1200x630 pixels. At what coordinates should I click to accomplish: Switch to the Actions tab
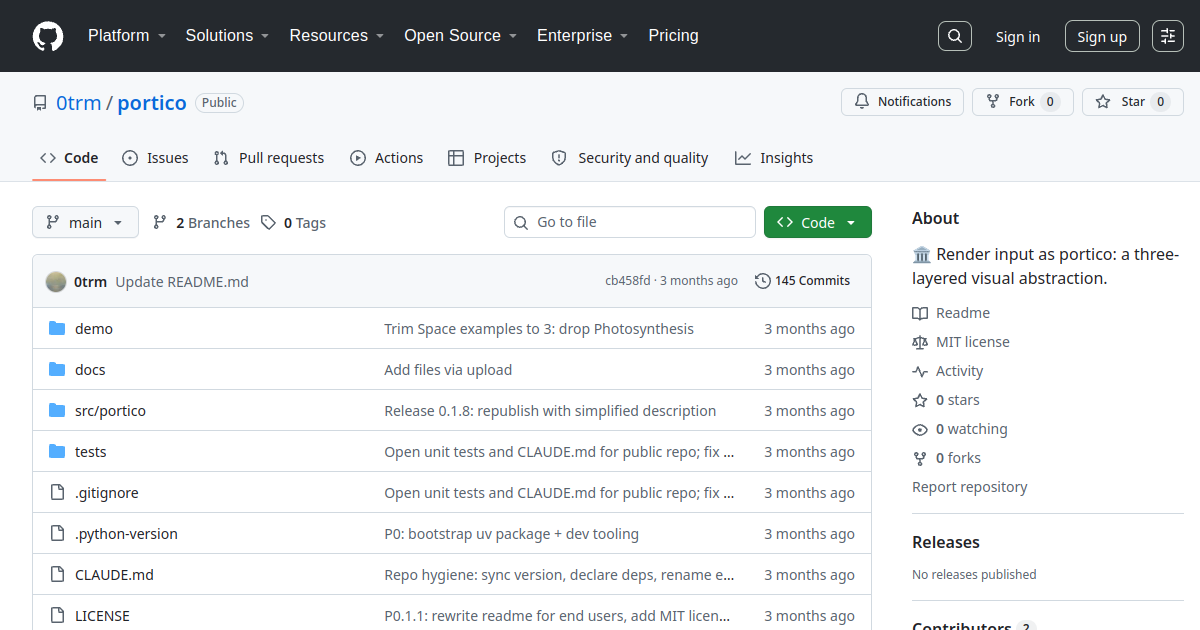(x=387, y=158)
